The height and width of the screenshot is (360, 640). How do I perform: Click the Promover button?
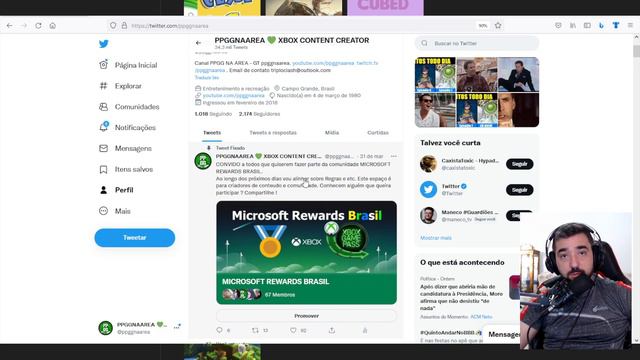(x=307, y=316)
